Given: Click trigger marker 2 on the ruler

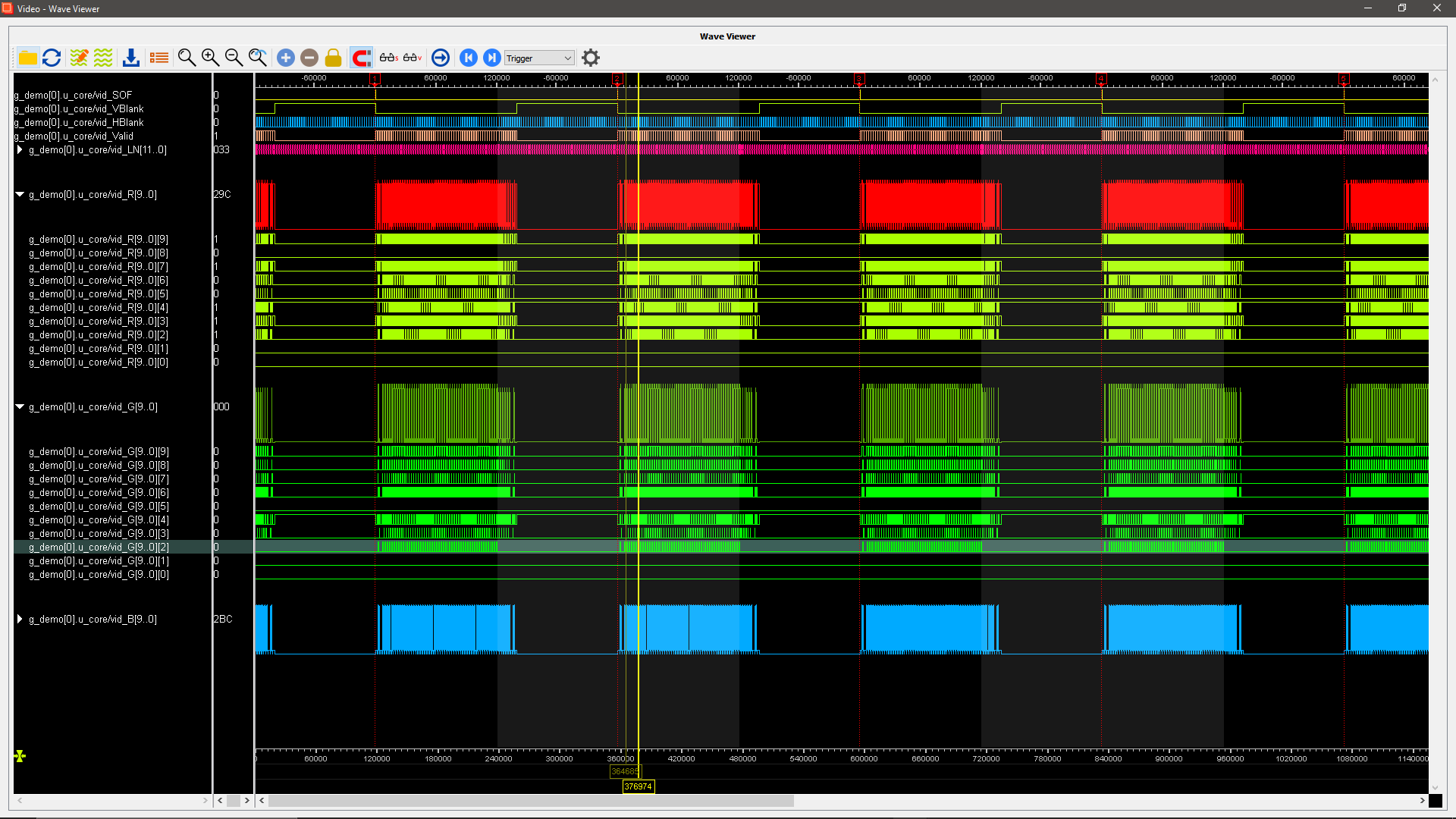Looking at the screenshot, I should tap(617, 79).
